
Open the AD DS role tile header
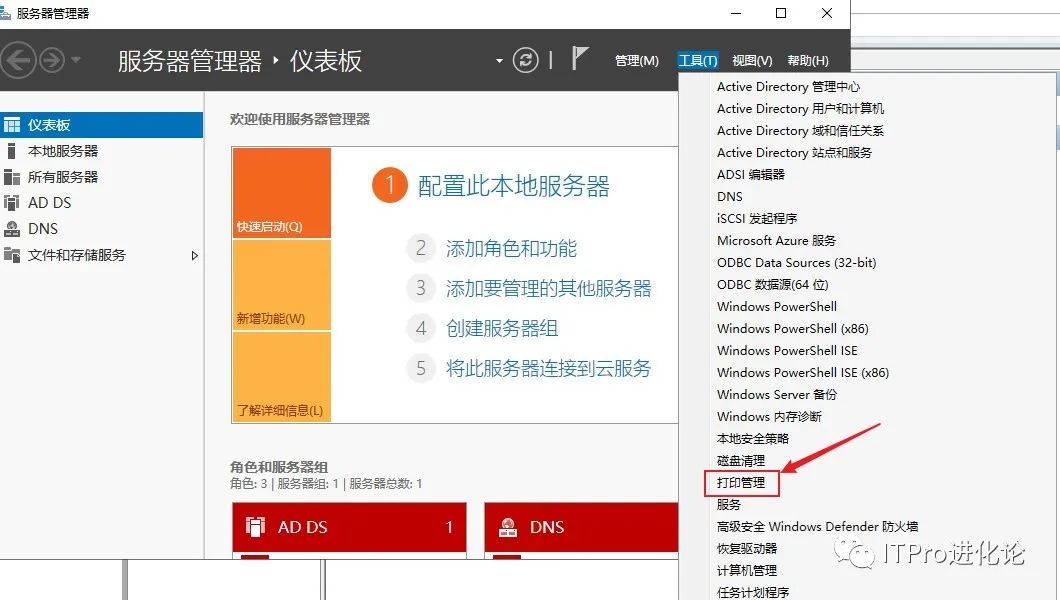pyautogui.click(x=350, y=527)
